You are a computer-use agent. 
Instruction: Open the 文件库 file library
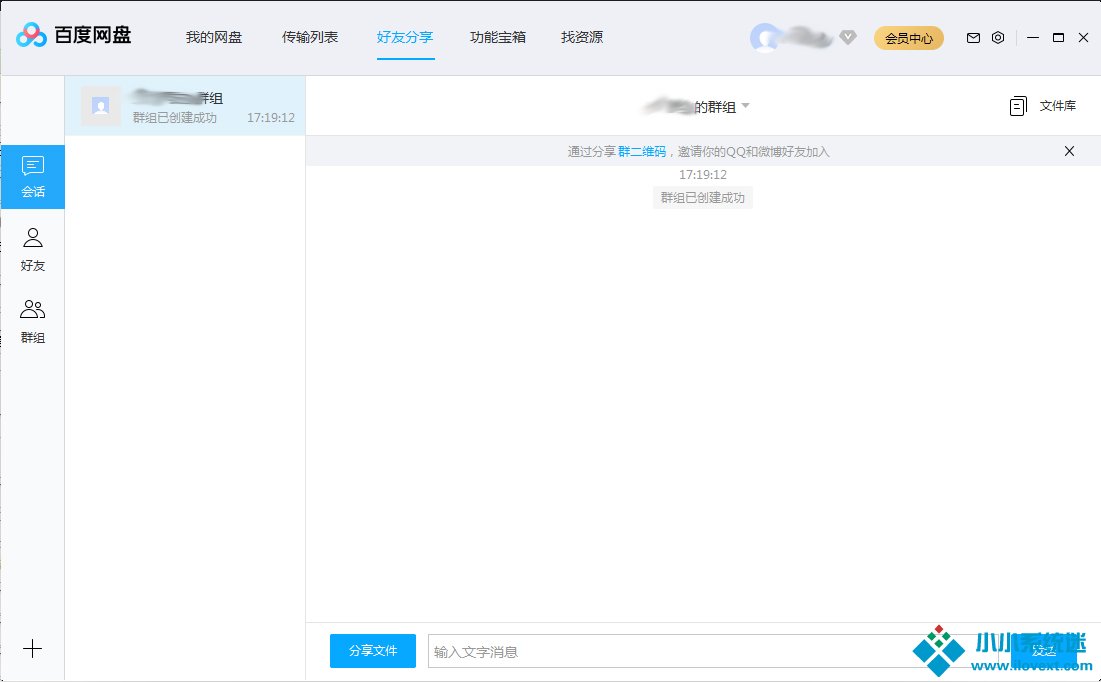(1043, 106)
